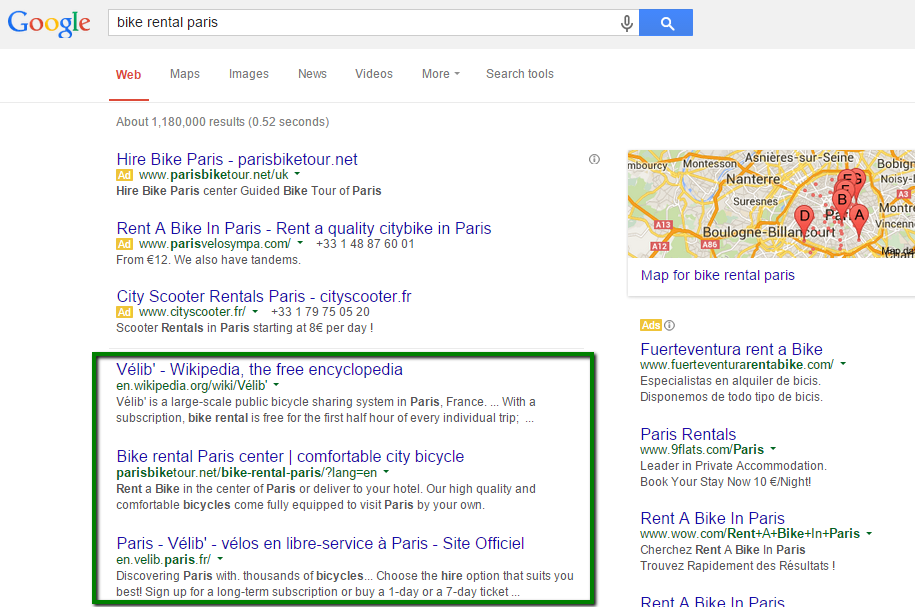The image size is (915, 607).
Task: Expand dropdown arrow next to parisbiketour.net/bike-rental-paris URL
Action: 386,472
